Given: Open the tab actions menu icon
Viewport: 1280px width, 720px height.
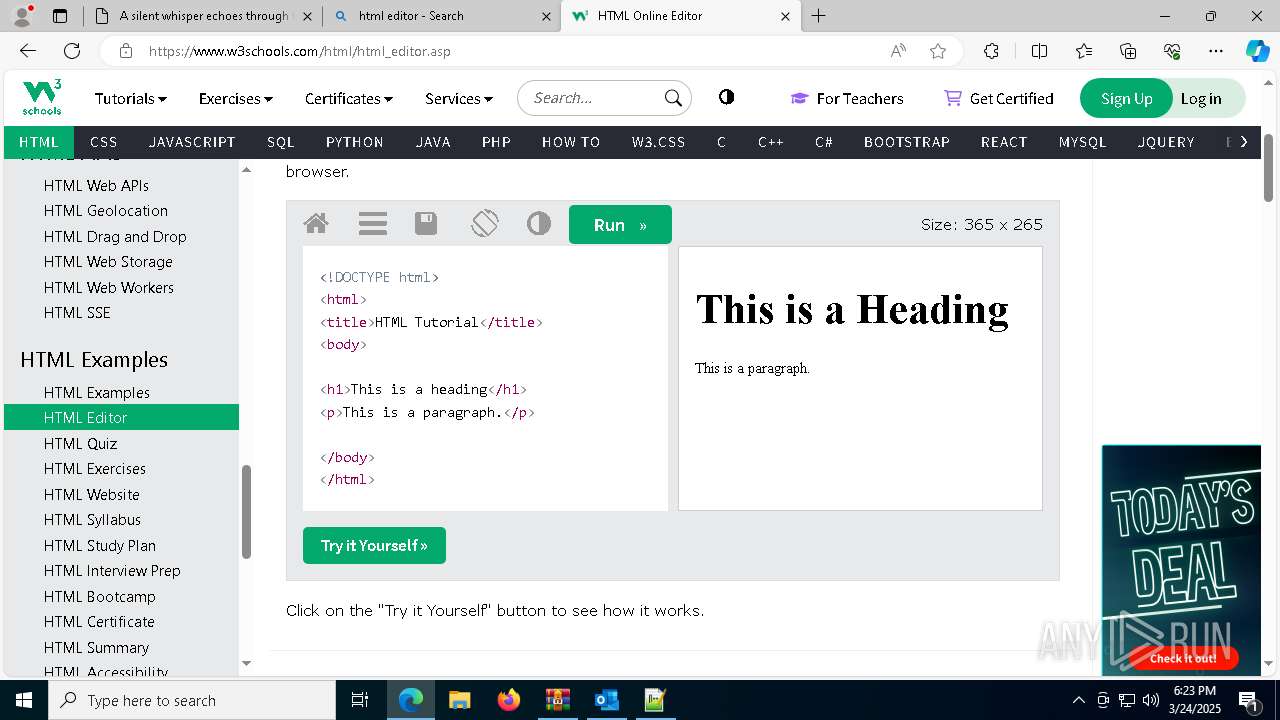Looking at the screenshot, I should [60, 16].
